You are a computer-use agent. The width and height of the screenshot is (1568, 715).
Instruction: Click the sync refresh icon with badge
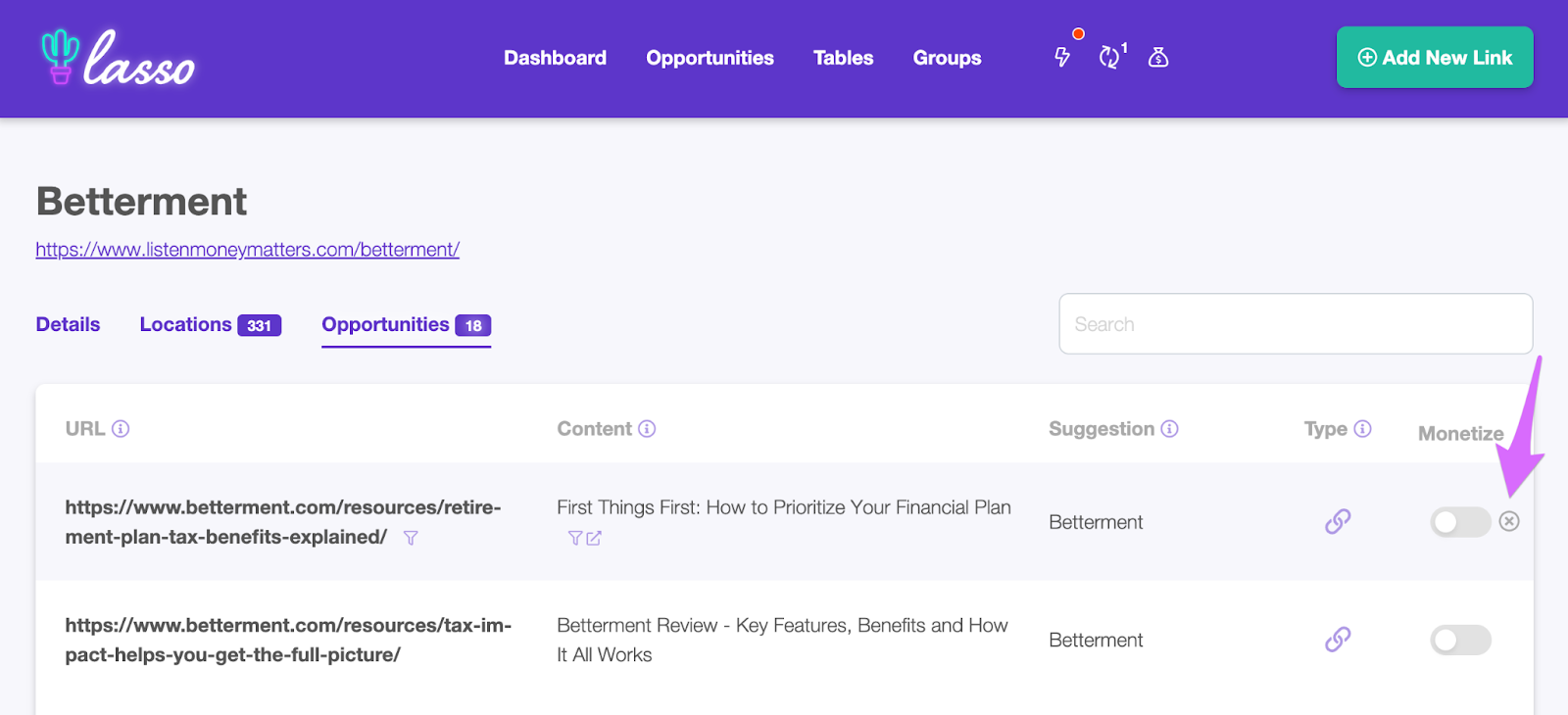pyautogui.click(x=1109, y=57)
